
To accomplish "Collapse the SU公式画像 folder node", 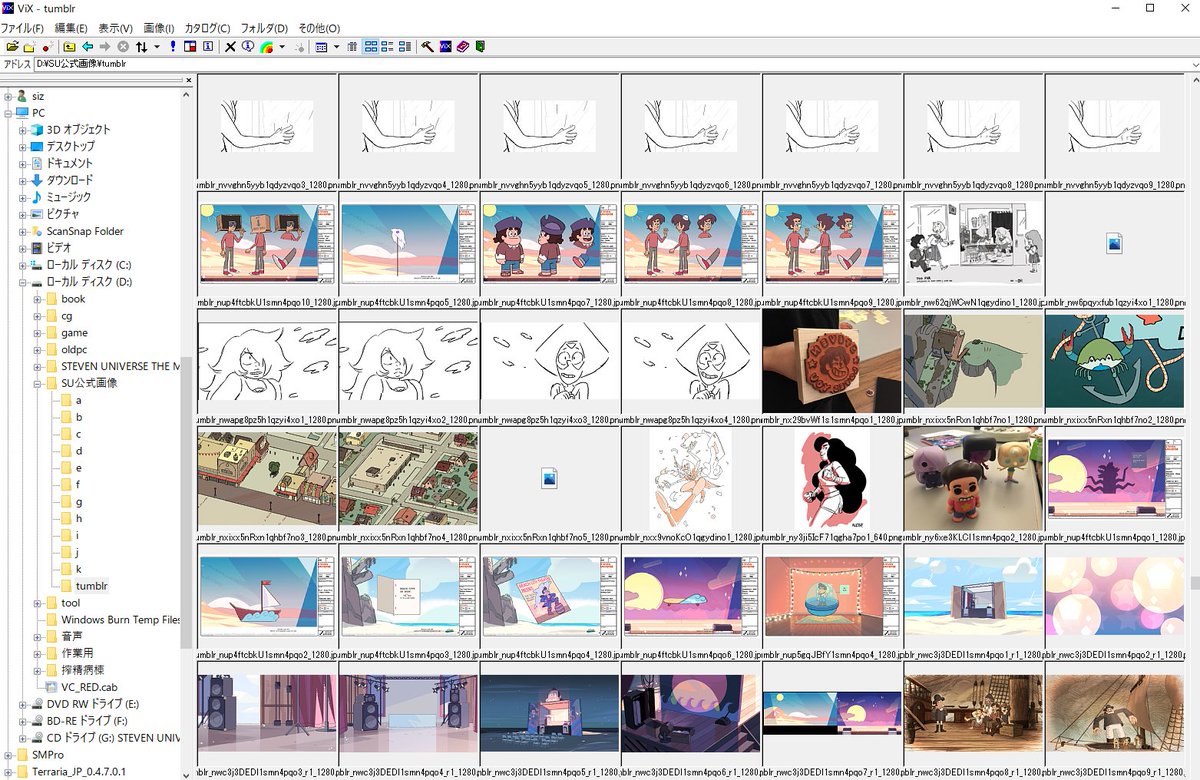I will click(38, 383).
